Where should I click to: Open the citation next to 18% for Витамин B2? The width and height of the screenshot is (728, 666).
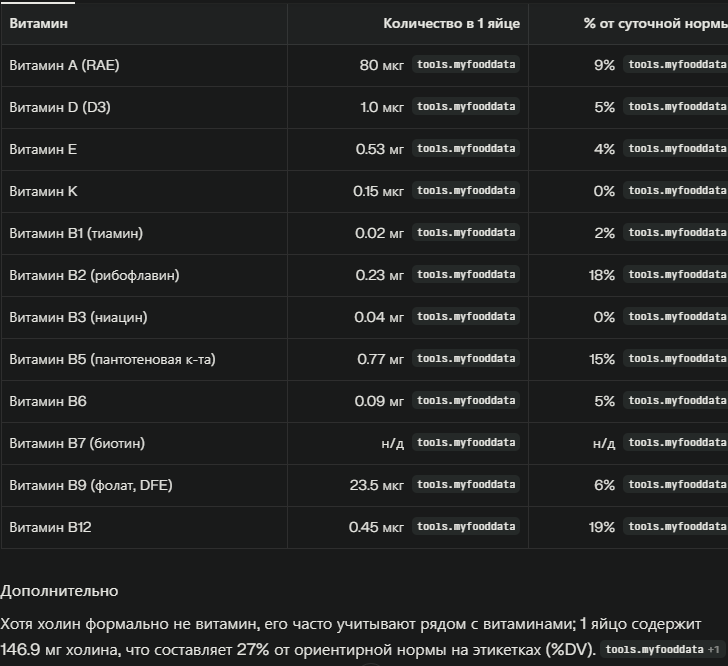pyautogui.click(x=676, y=275)
